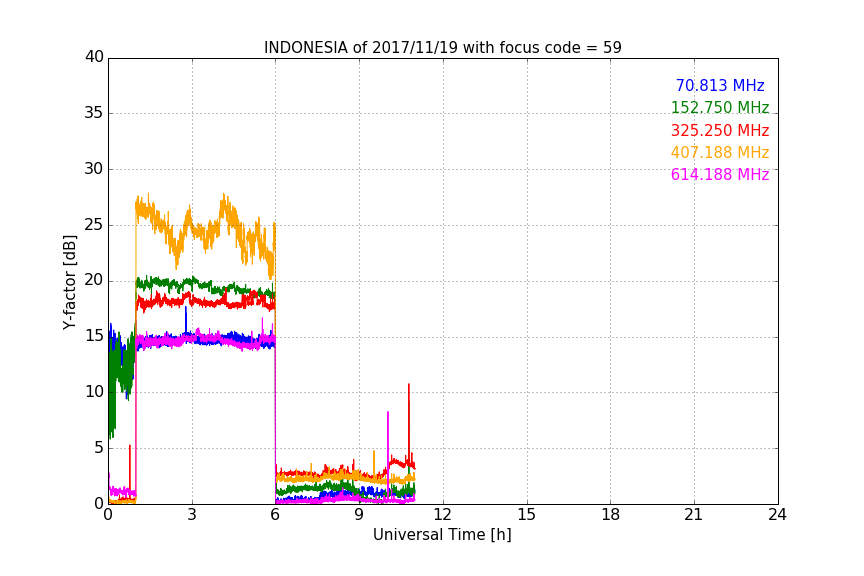Select the 407.188 MHz legend label

[720, 153]
